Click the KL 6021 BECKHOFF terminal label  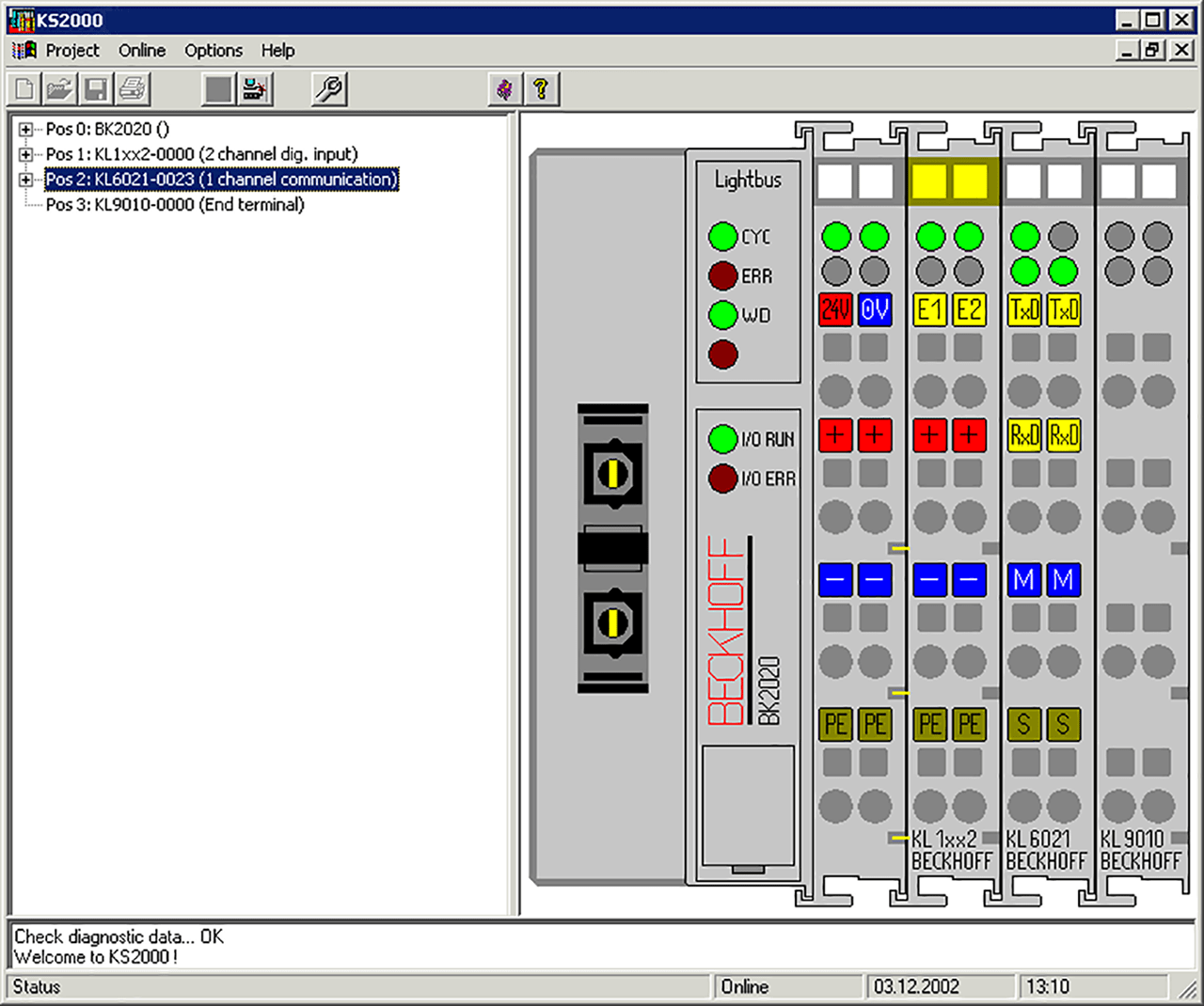pyautogui.click(x=1046, y=850)
